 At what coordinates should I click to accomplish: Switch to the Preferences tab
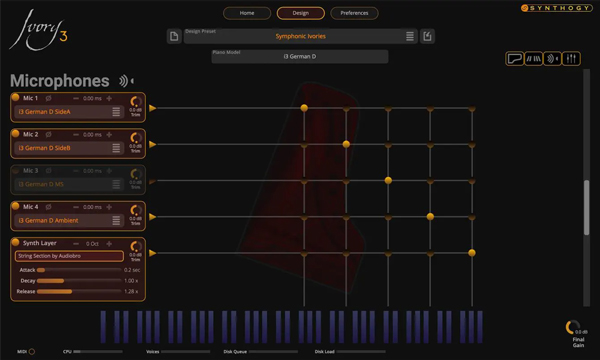(x=354, y=13)
